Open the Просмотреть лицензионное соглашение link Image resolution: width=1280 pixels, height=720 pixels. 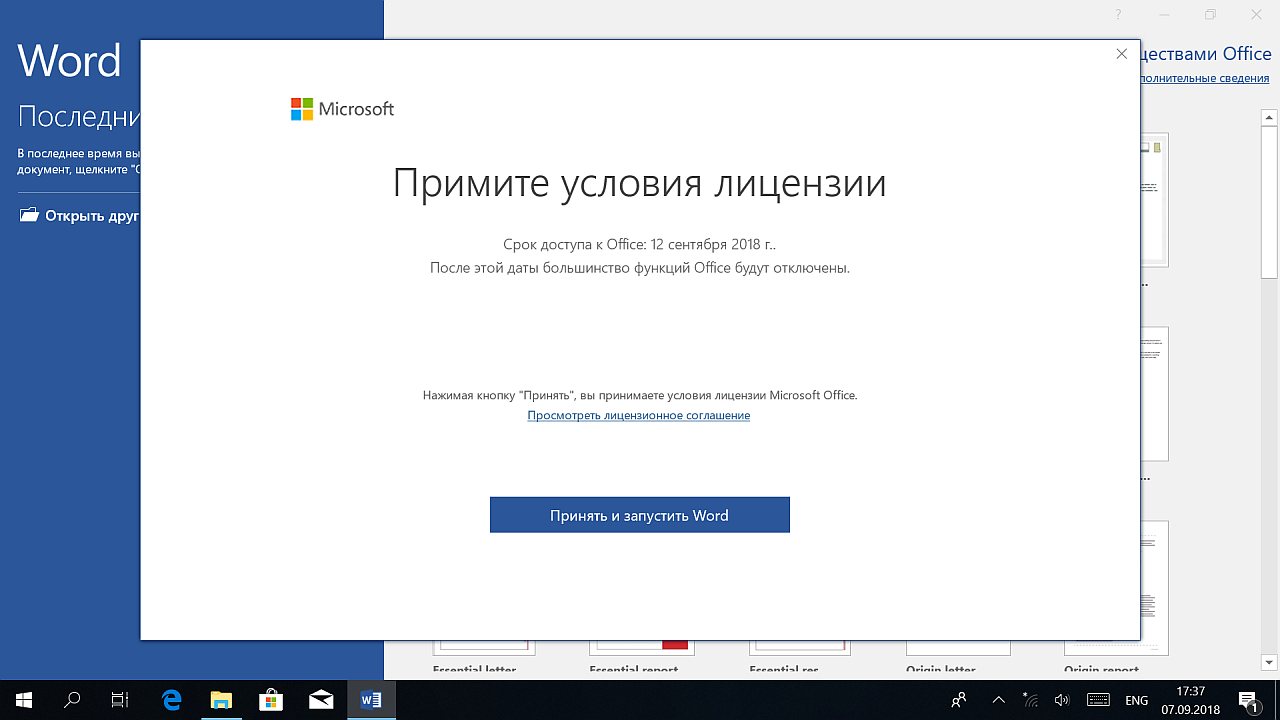(x=639, y=415)
